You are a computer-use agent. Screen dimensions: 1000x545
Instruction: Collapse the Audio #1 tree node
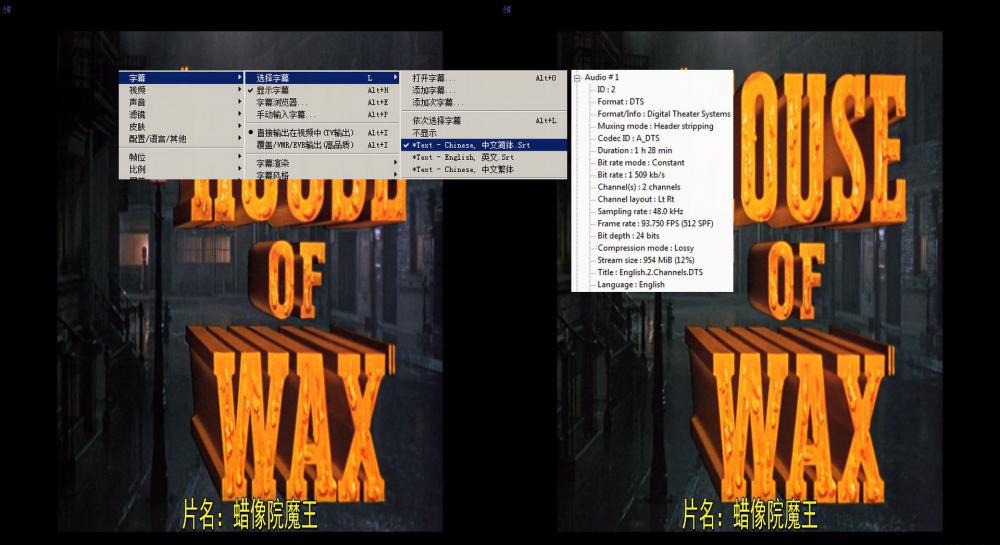click(x=577, y=78)
